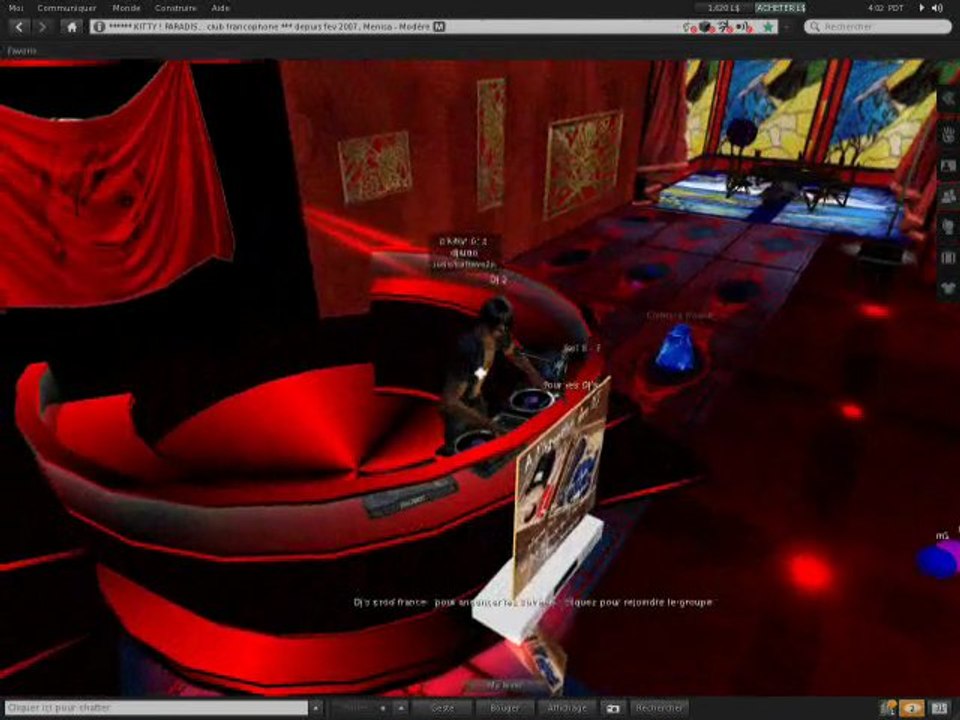Click the Rechercher search field at top
Viewport: 960px width, 720px height.
coord(878,27)
